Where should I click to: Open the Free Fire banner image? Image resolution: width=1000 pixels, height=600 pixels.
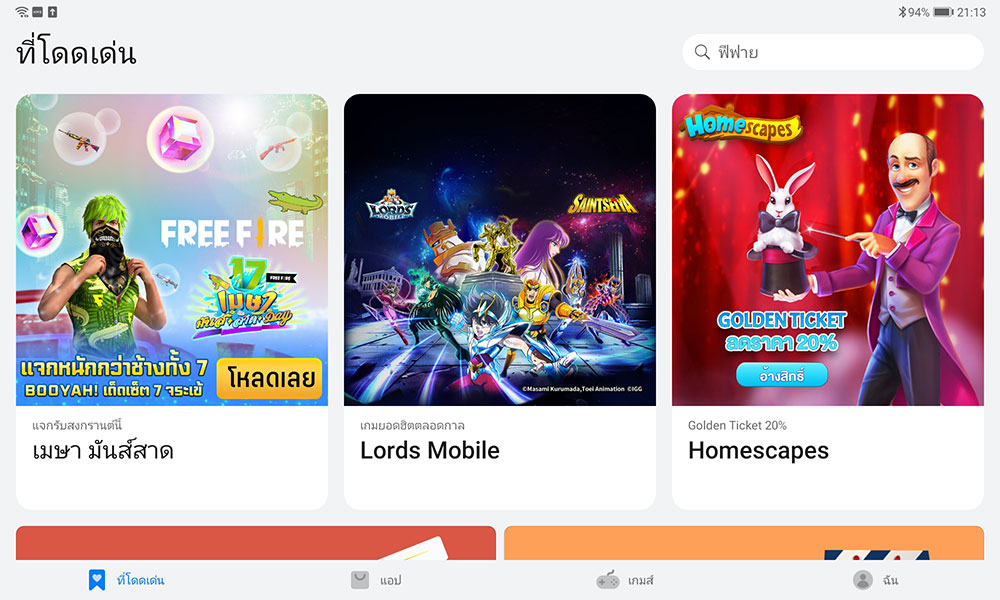172,250
